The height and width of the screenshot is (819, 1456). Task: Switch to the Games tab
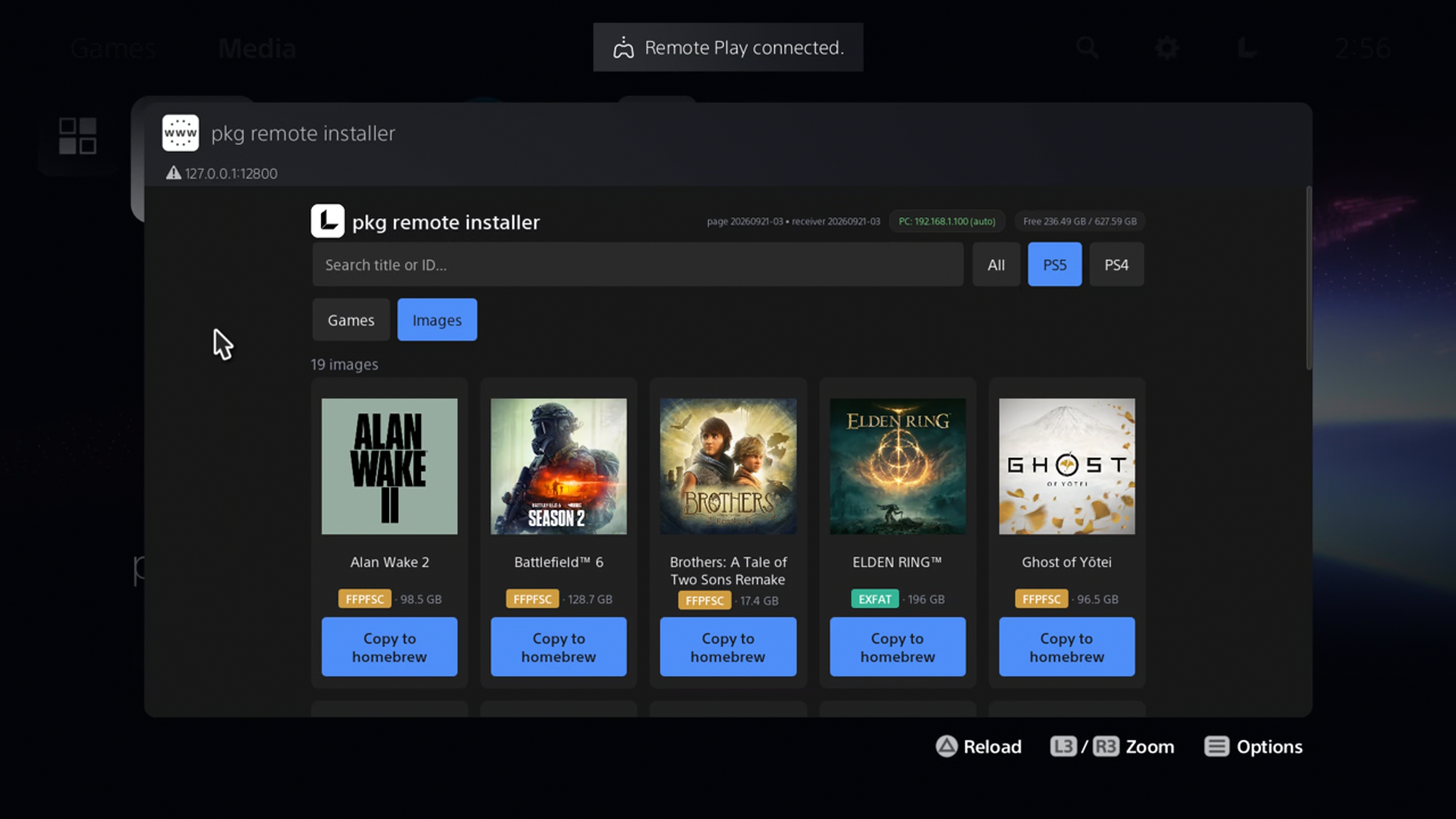pyautogui.click(x=351, y=320)
